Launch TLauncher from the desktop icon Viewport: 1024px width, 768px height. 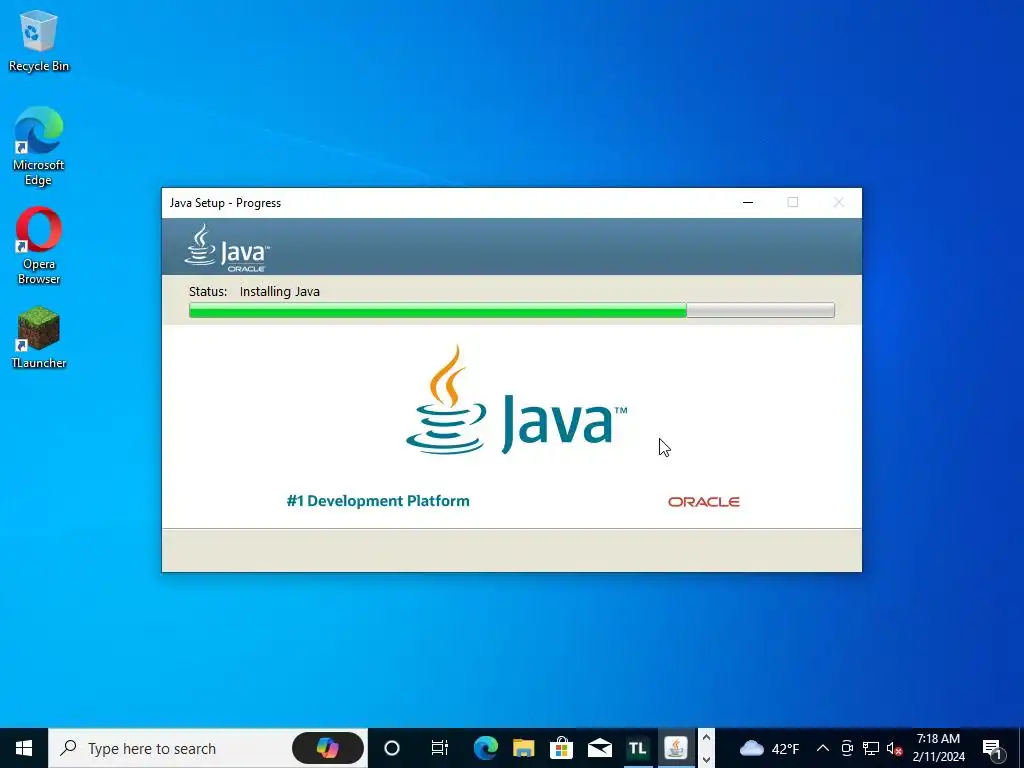click(x=39, y=338)
